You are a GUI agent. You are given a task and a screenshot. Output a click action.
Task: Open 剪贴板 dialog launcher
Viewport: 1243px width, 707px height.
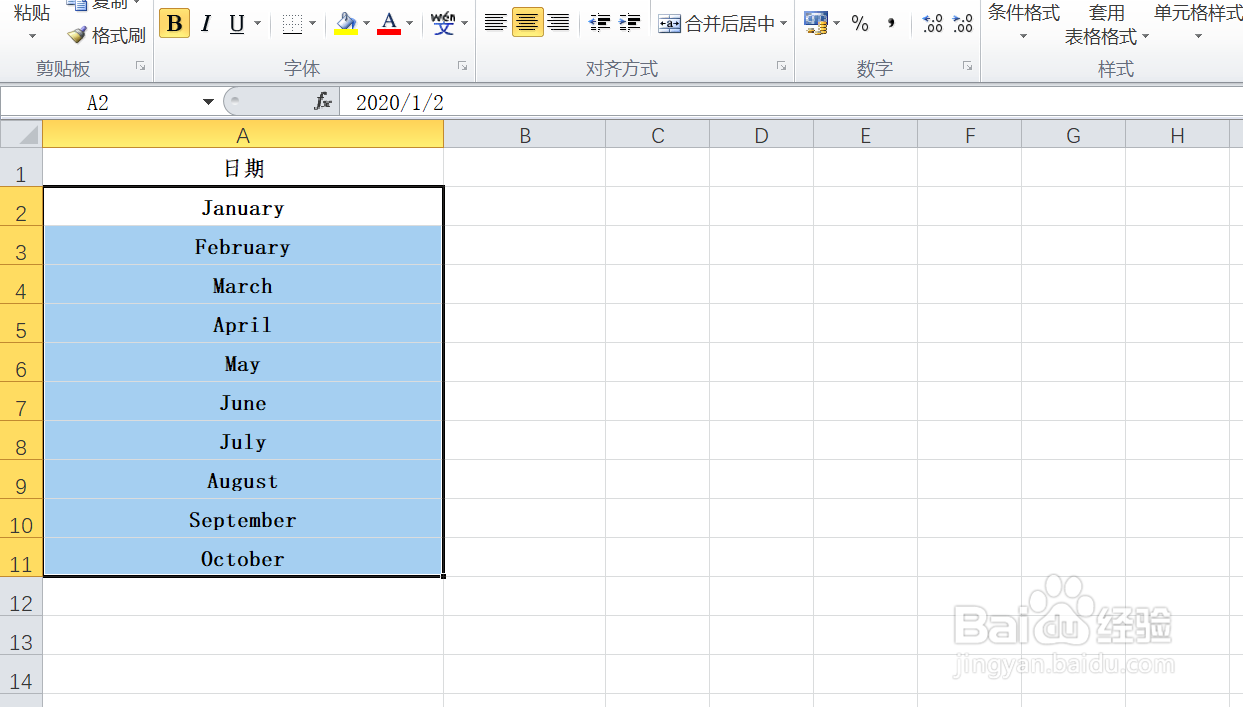point(141,66)
